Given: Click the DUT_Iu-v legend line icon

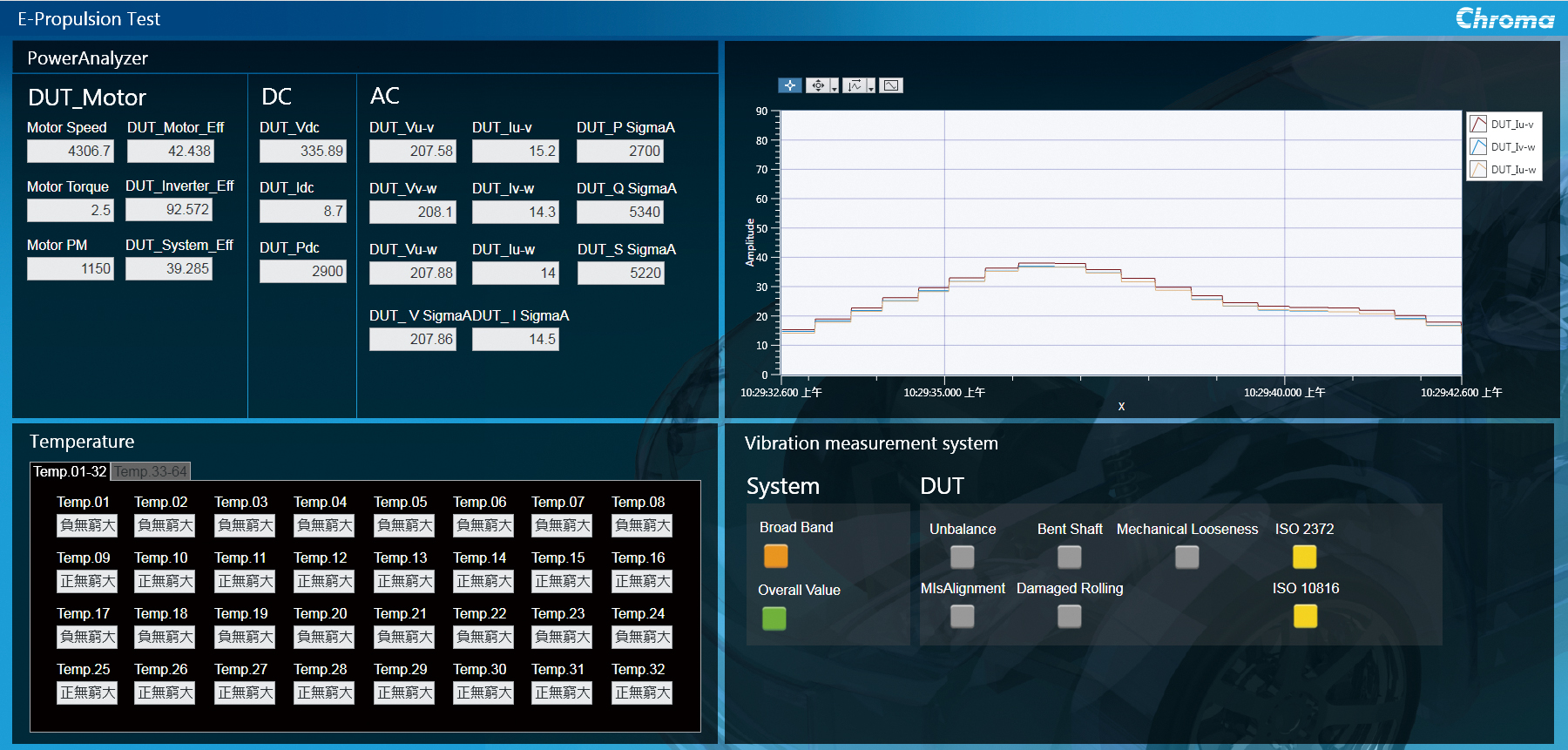Looking at the screenshot, I should [x=1478, y=124].
